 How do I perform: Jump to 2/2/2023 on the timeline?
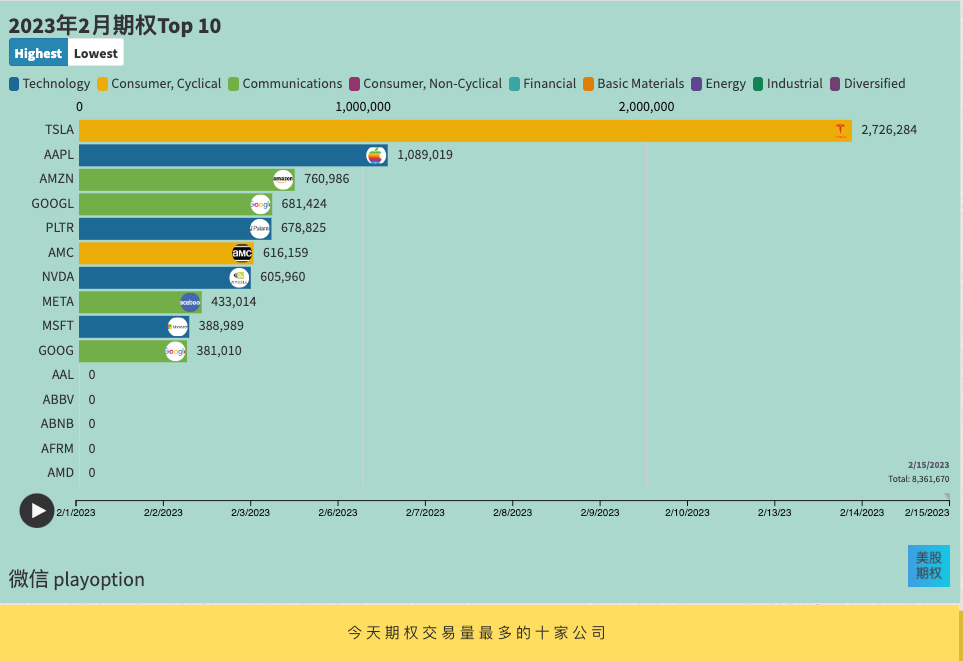[x=163, y=512]
